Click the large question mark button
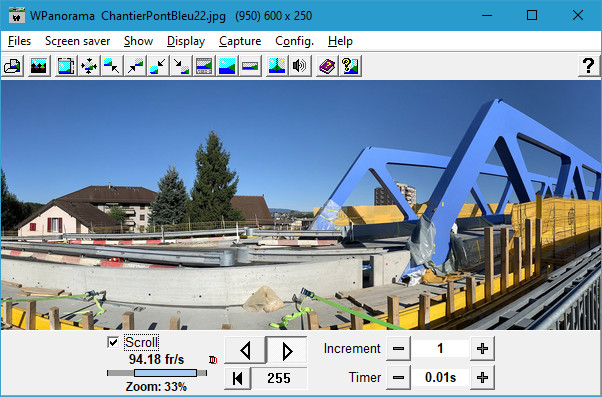This screenshot has height=397, width=602. coord(589,66)
